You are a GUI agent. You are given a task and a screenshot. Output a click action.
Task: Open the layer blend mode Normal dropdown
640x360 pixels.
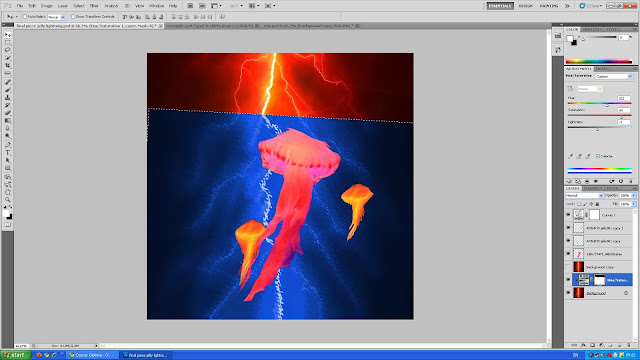point(584,196)
